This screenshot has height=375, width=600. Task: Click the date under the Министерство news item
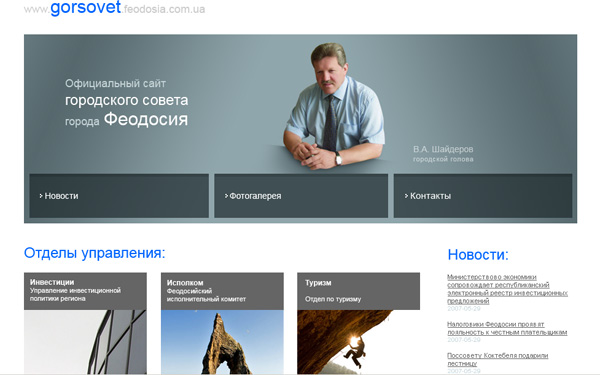click(x=464, y=308)
